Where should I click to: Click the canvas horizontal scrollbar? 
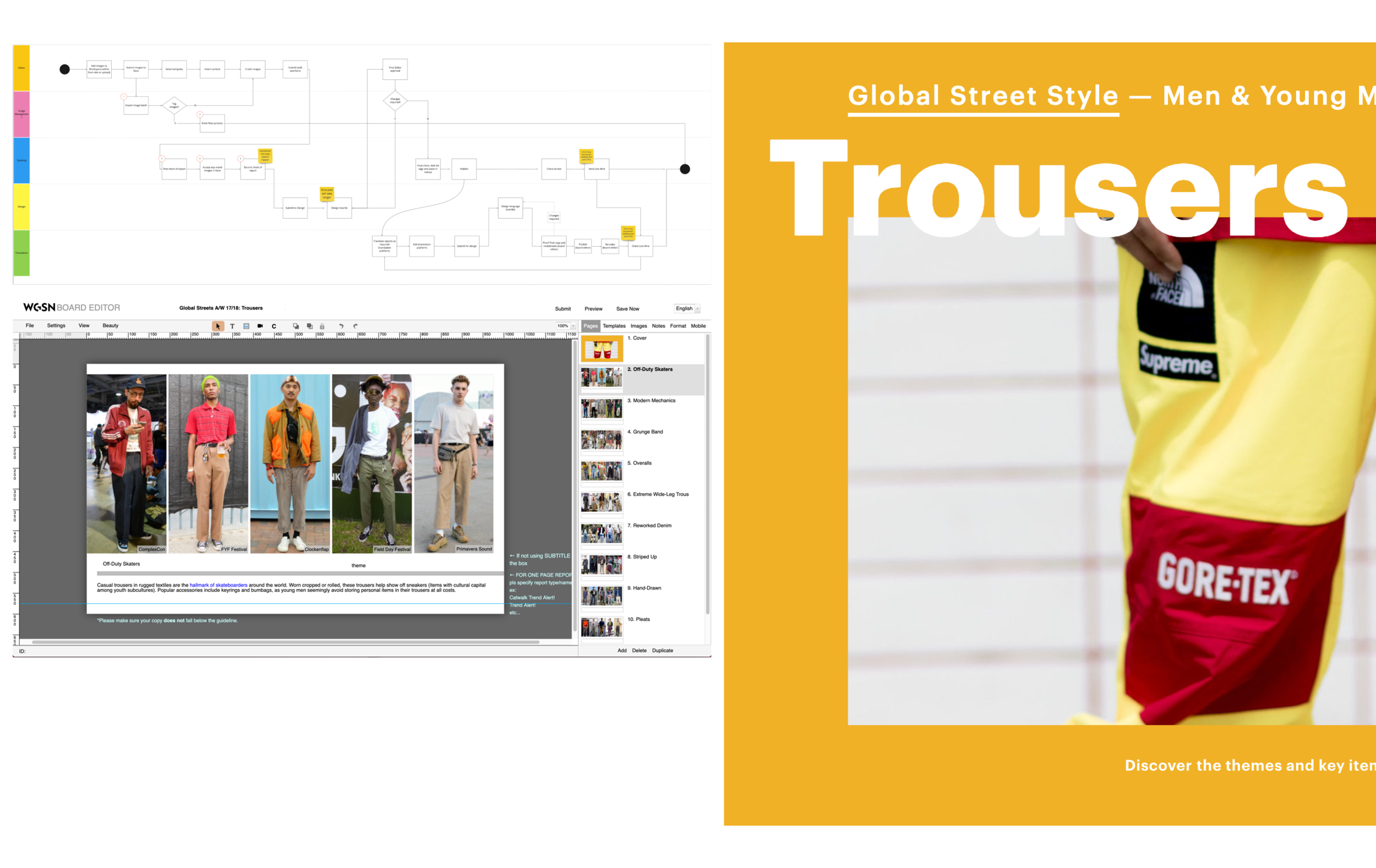(286, 642)
